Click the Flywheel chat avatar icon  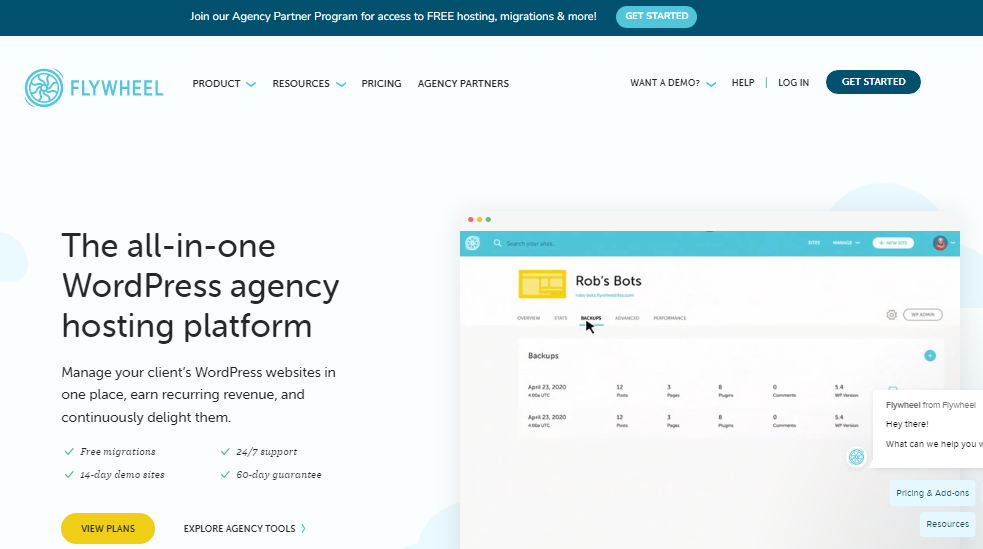click(x=856, y=457)
